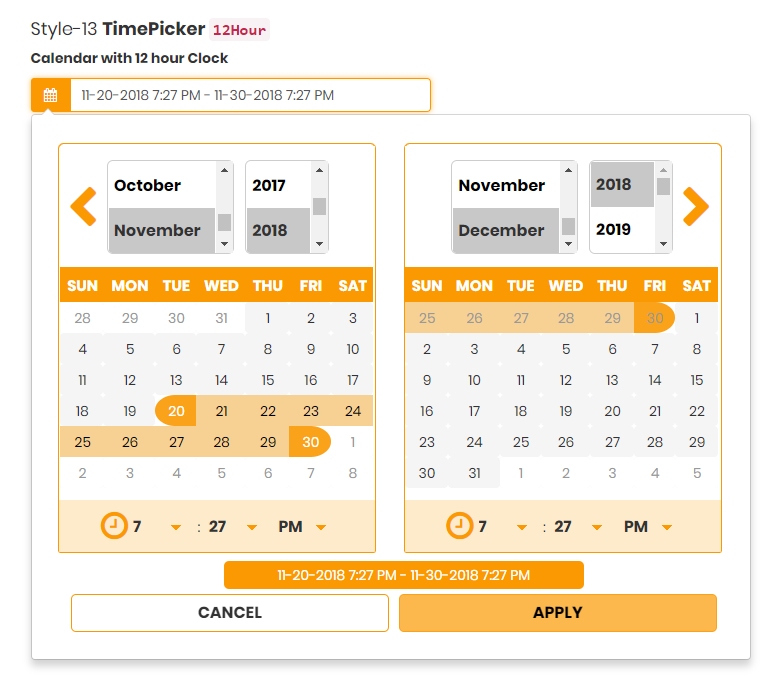The width and height of the screenshot is (784, 693).
Task: Pick November 15 in the left calendar
Action: pyautogui.click(x=268, y=380)
